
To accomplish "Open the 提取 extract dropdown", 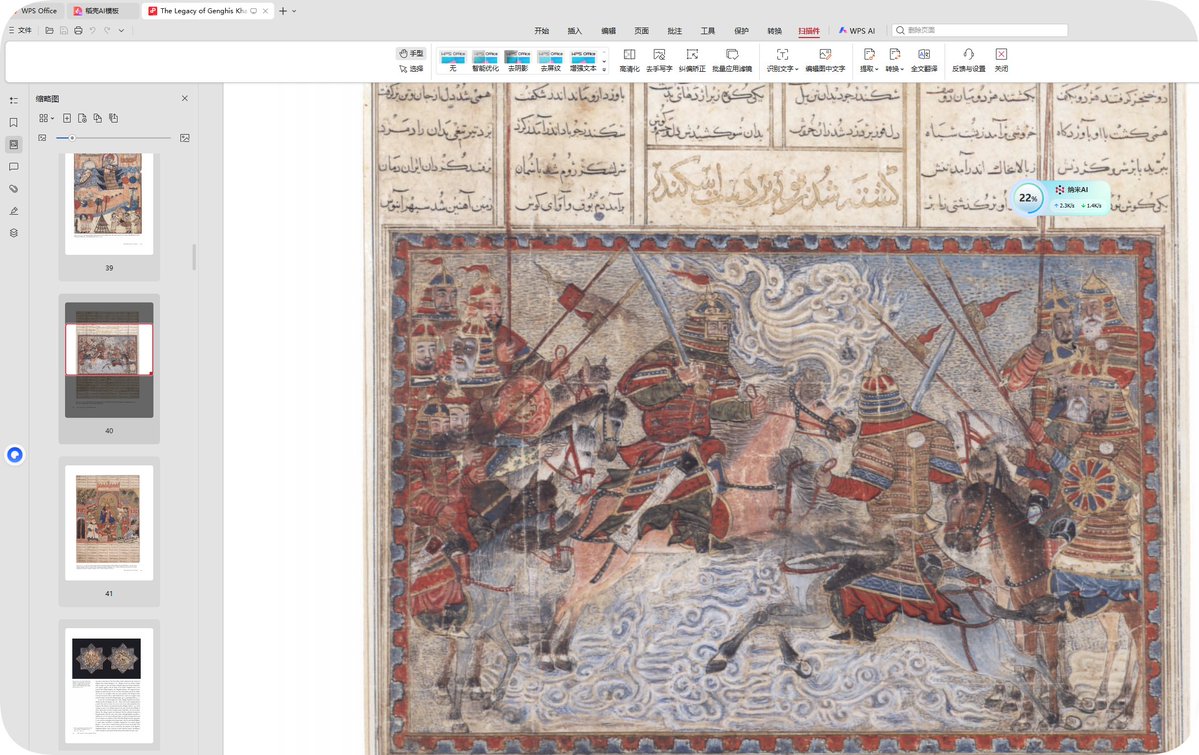I will (869, 60).
